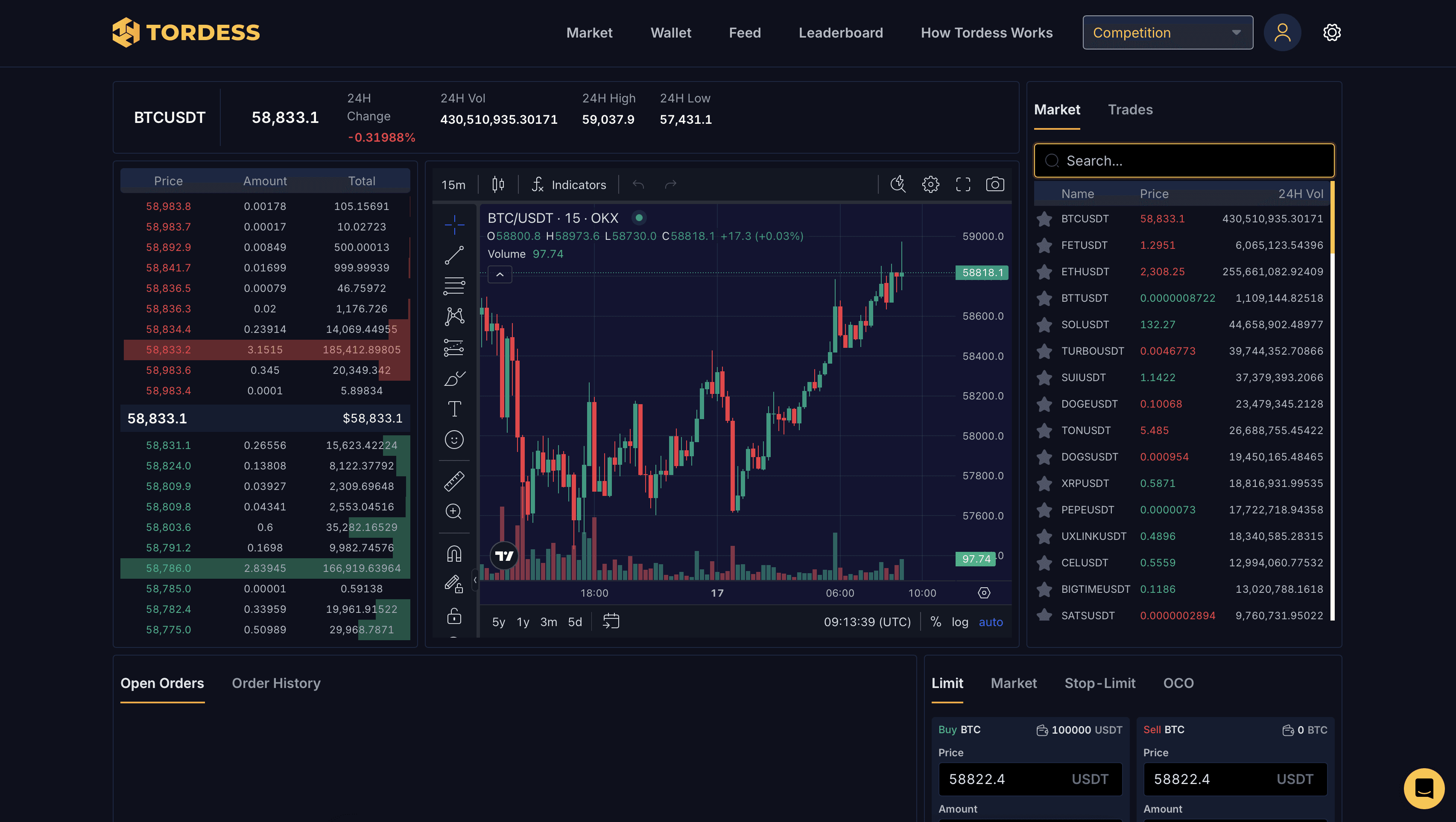Toggle auto scale on chart

(x=990, y=622)
